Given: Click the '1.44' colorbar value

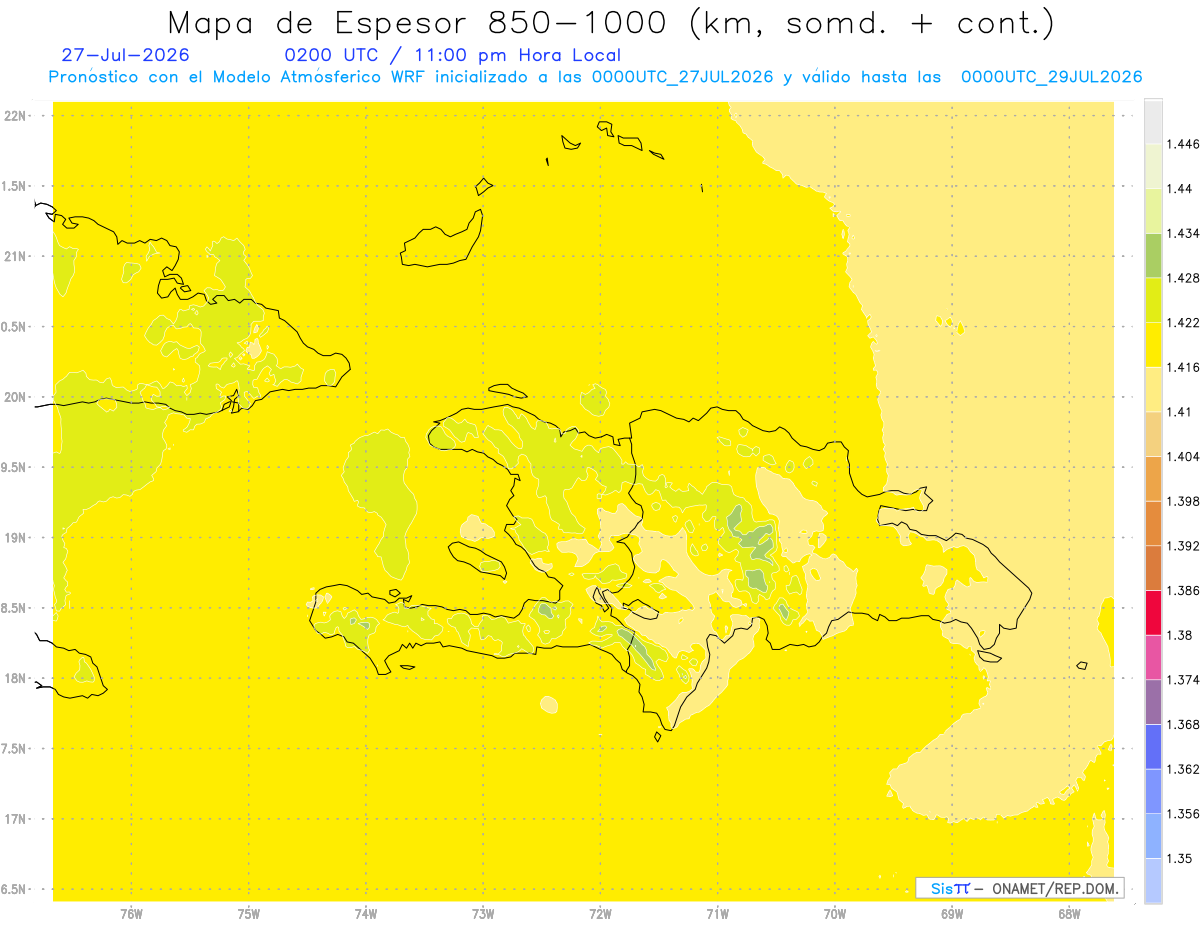Looking at the screenshot, I should point(1180,188).
